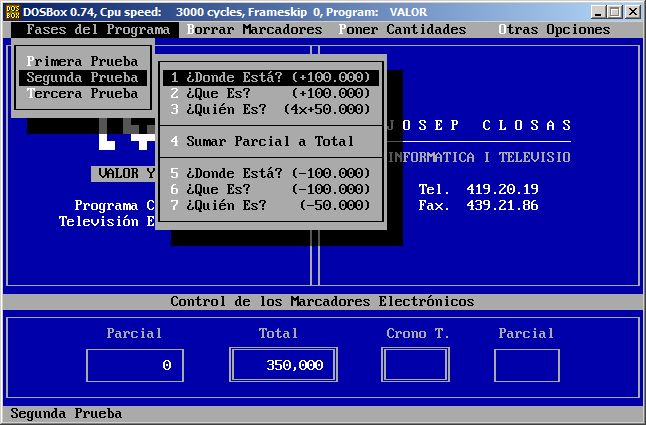Open the Fases del Programa menu
Viewport: 646px width, 425px height.
tap(97, 29)
